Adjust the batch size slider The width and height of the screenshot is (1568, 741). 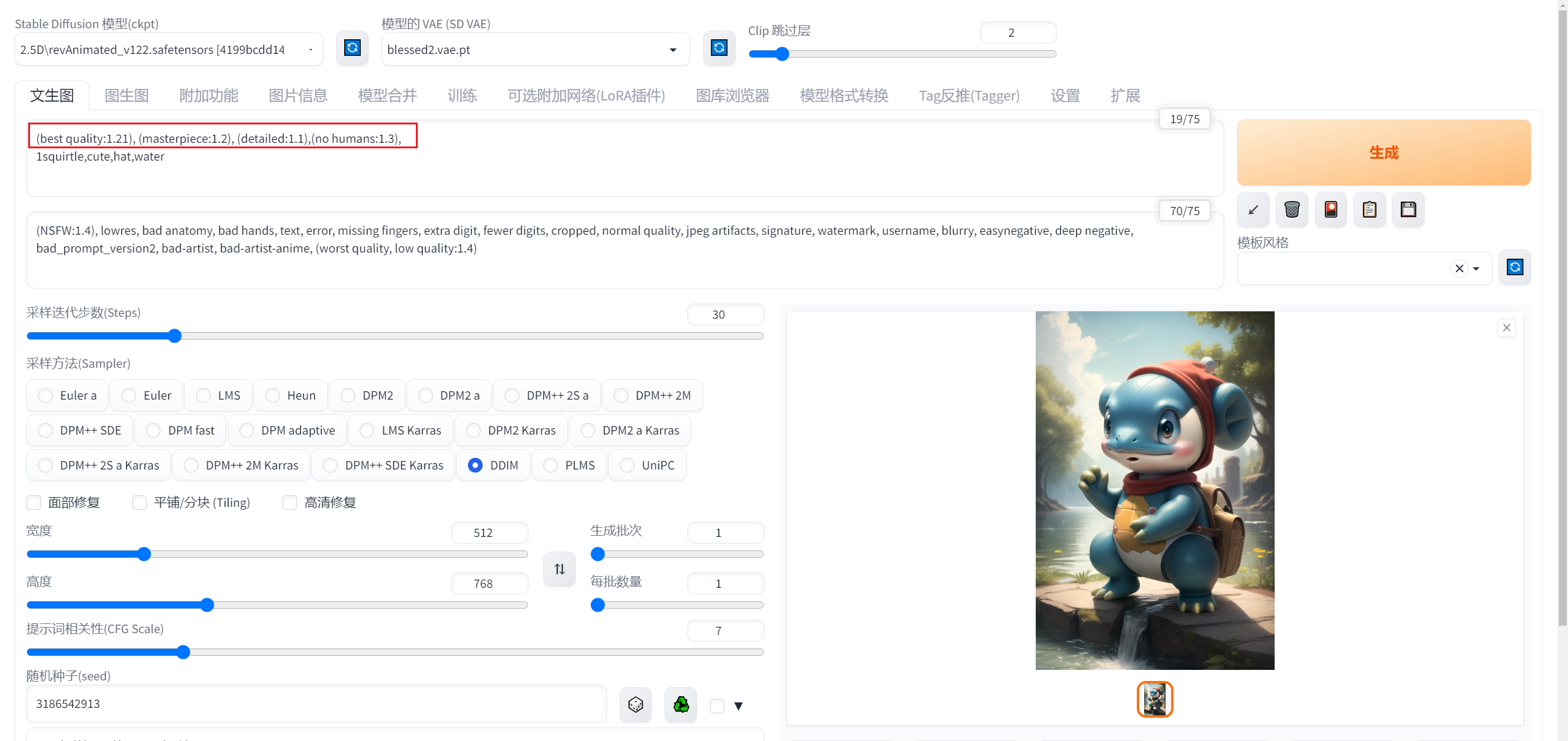pyautogui.click(x=677, y=605)
